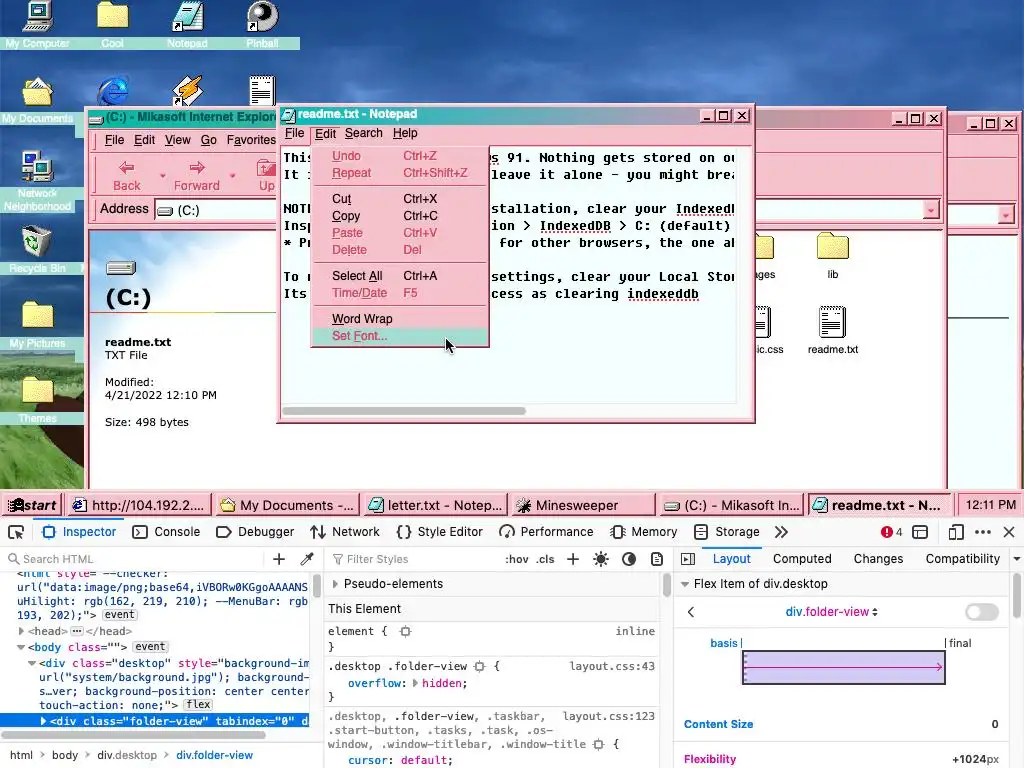Collapse the sidebar pane toggle icon
The height and width of the screenshot is (768, 1024).
point(688,559)
